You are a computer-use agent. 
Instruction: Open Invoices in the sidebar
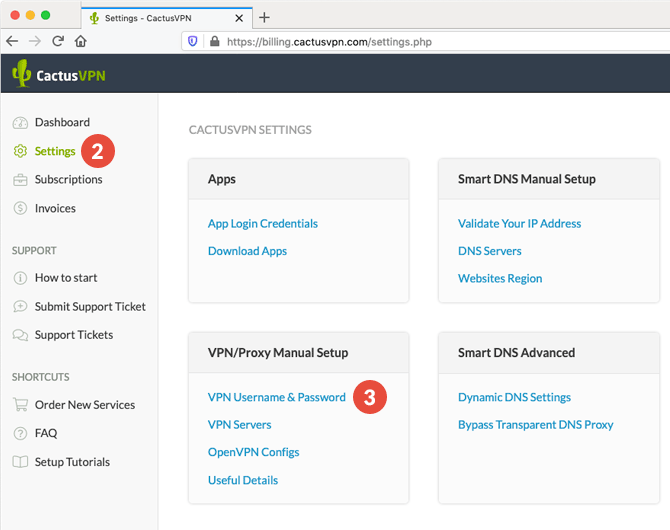click(55, 208)
